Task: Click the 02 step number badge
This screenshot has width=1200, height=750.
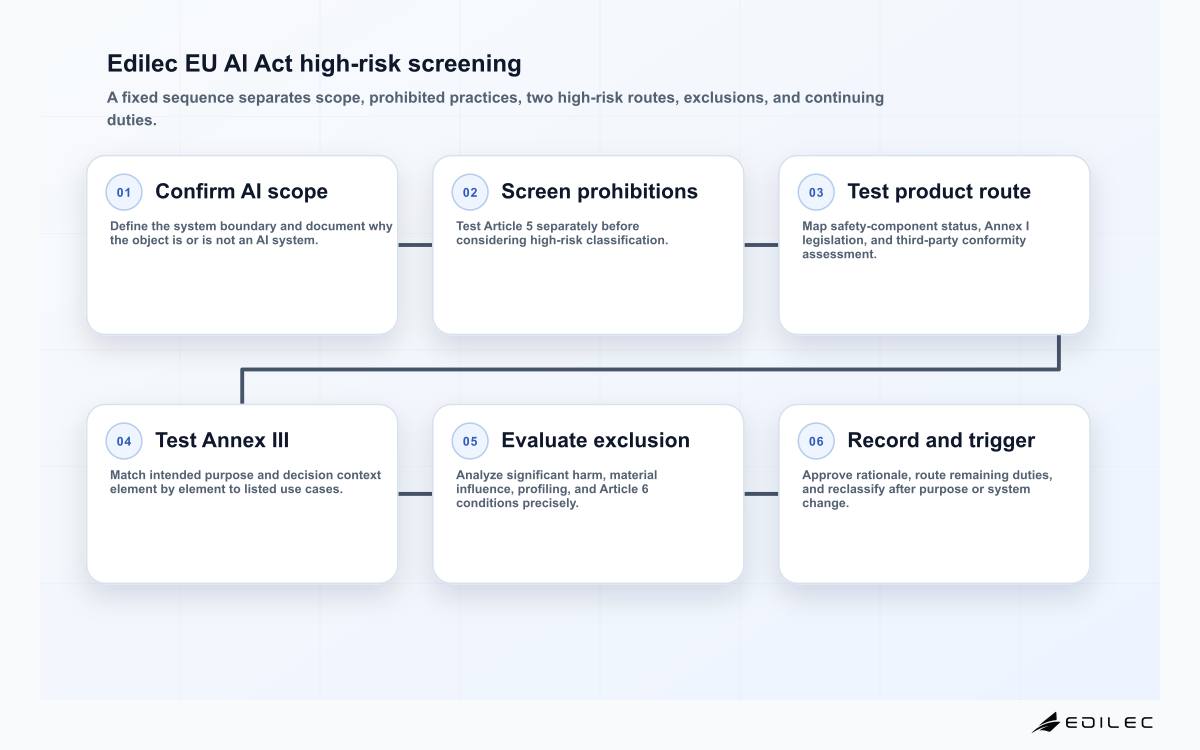Action: pyautogui.click(x=470, y=192)
